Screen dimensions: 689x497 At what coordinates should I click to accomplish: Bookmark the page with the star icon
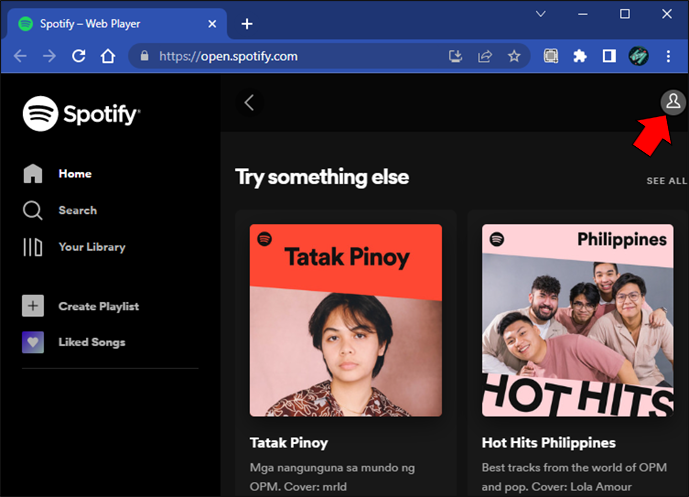(x=514, y=56)
